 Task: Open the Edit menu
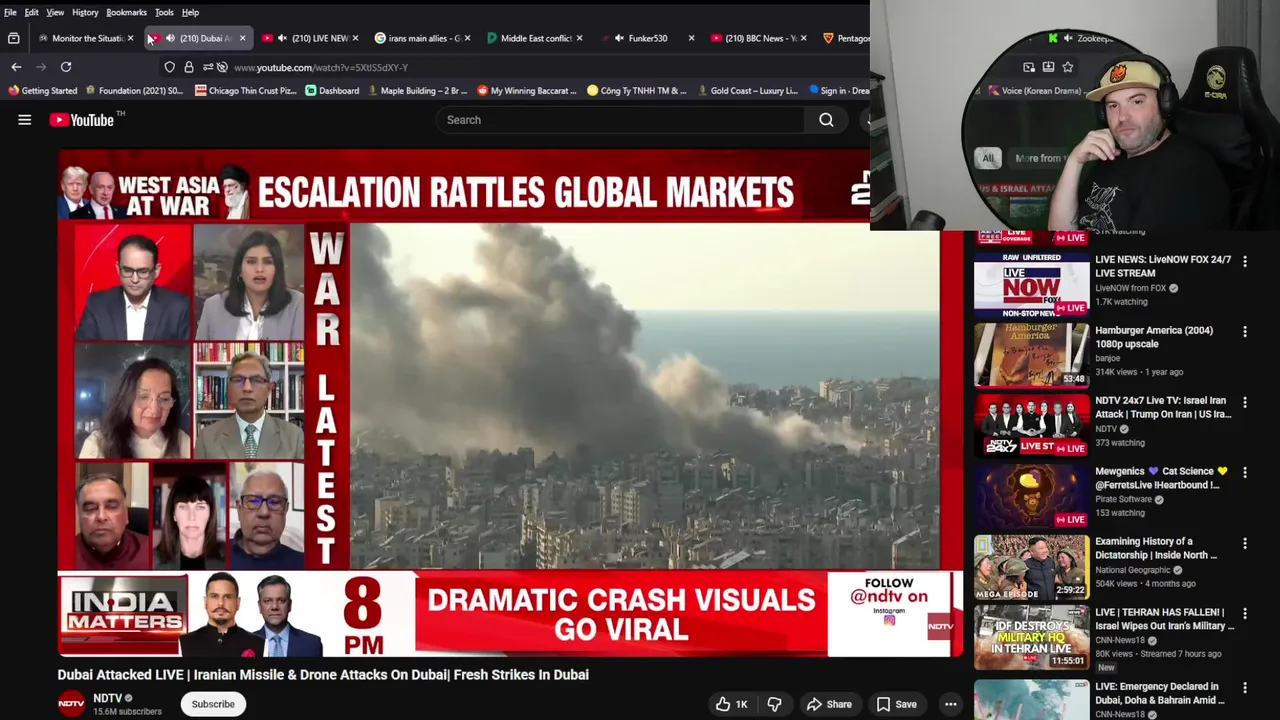(32, 12)
